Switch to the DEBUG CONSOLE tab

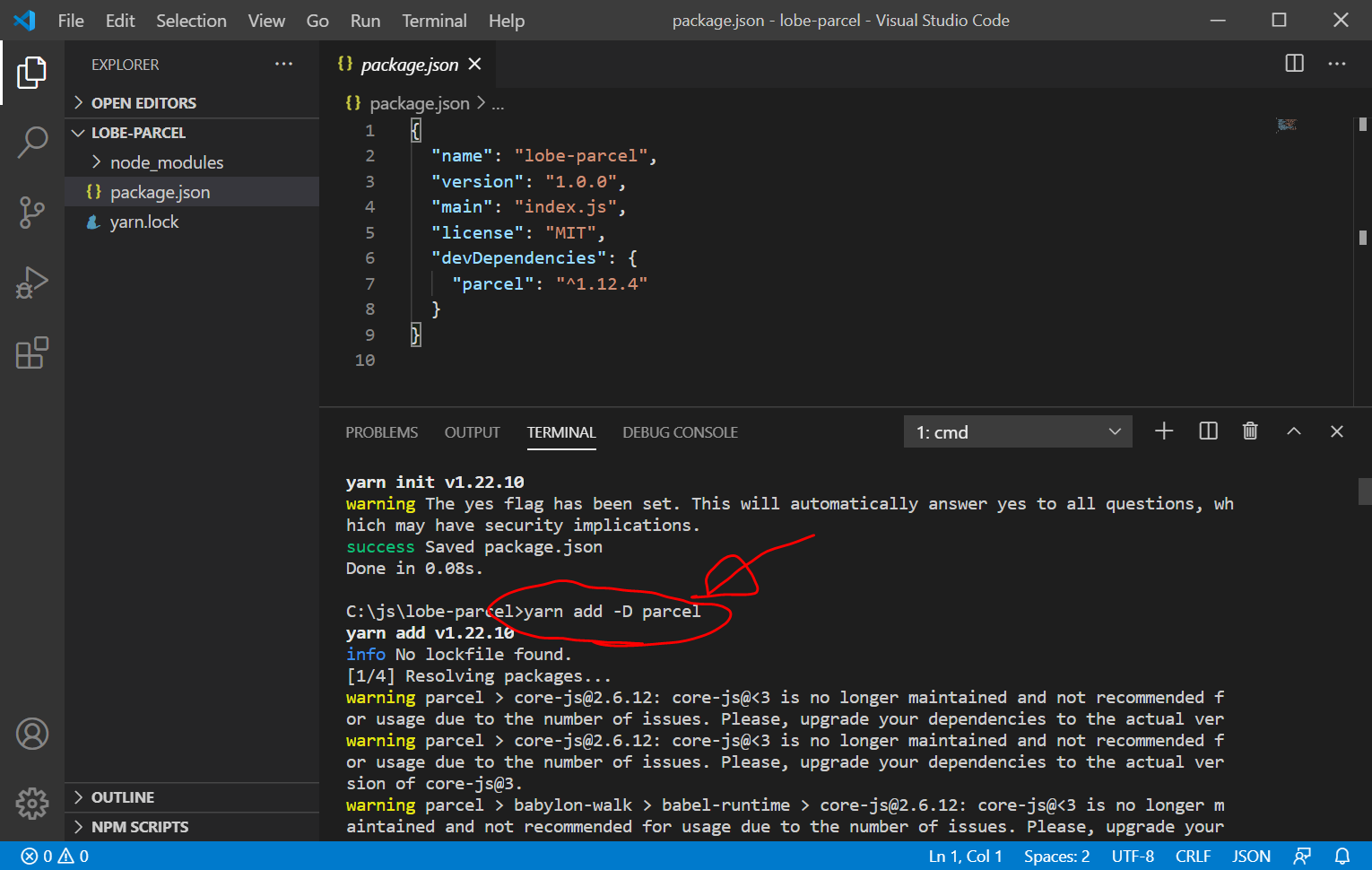click(681, 432)
